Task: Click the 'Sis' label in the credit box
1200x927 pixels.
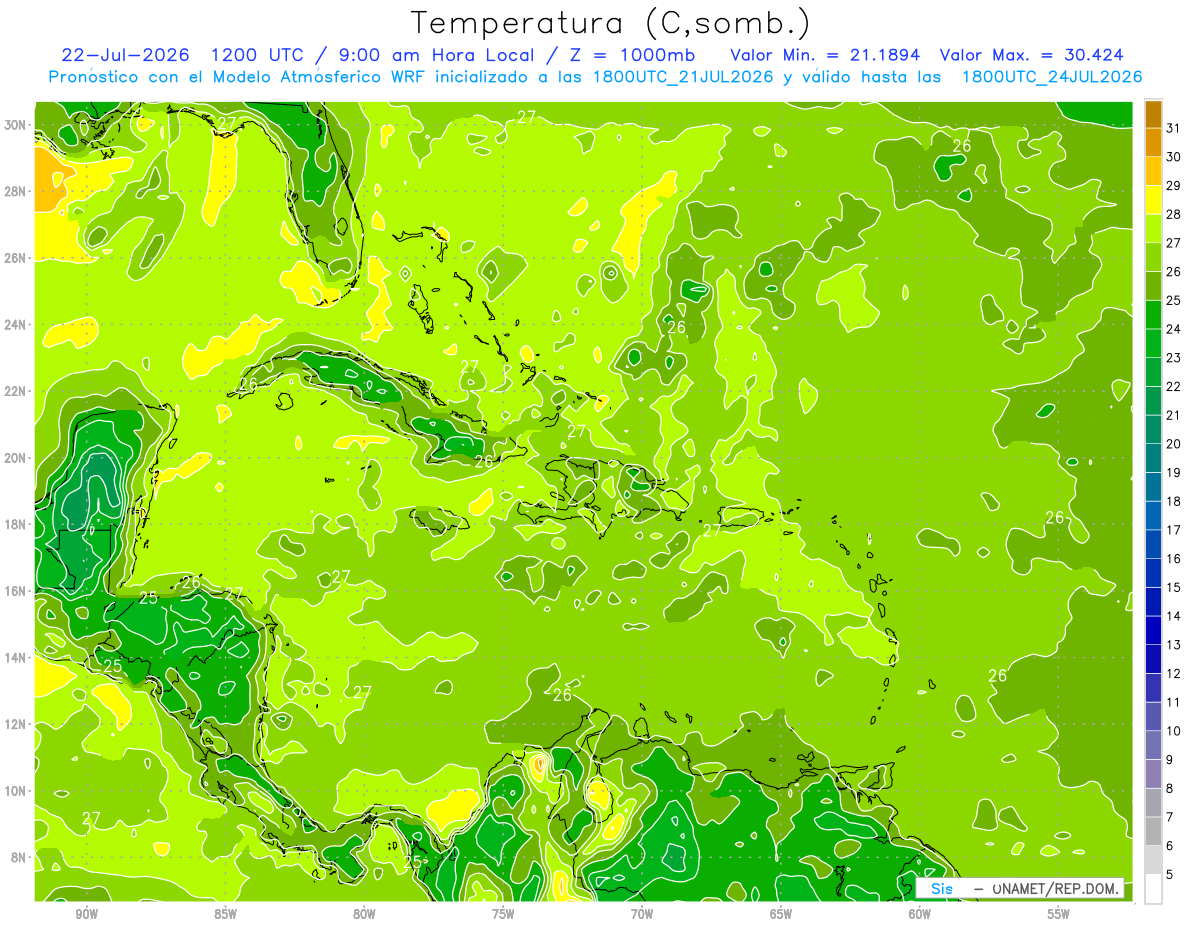Action: pos(942,889)
